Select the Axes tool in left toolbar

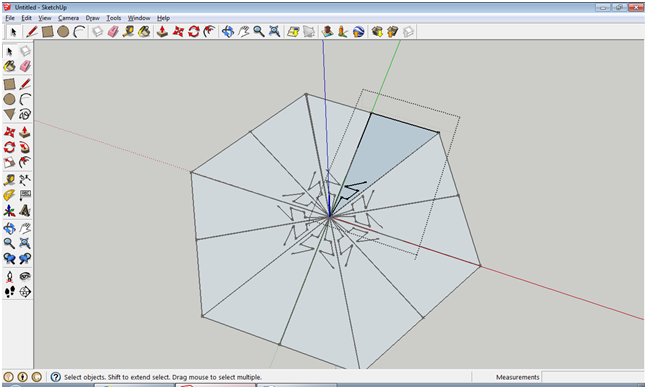[9, 211]
